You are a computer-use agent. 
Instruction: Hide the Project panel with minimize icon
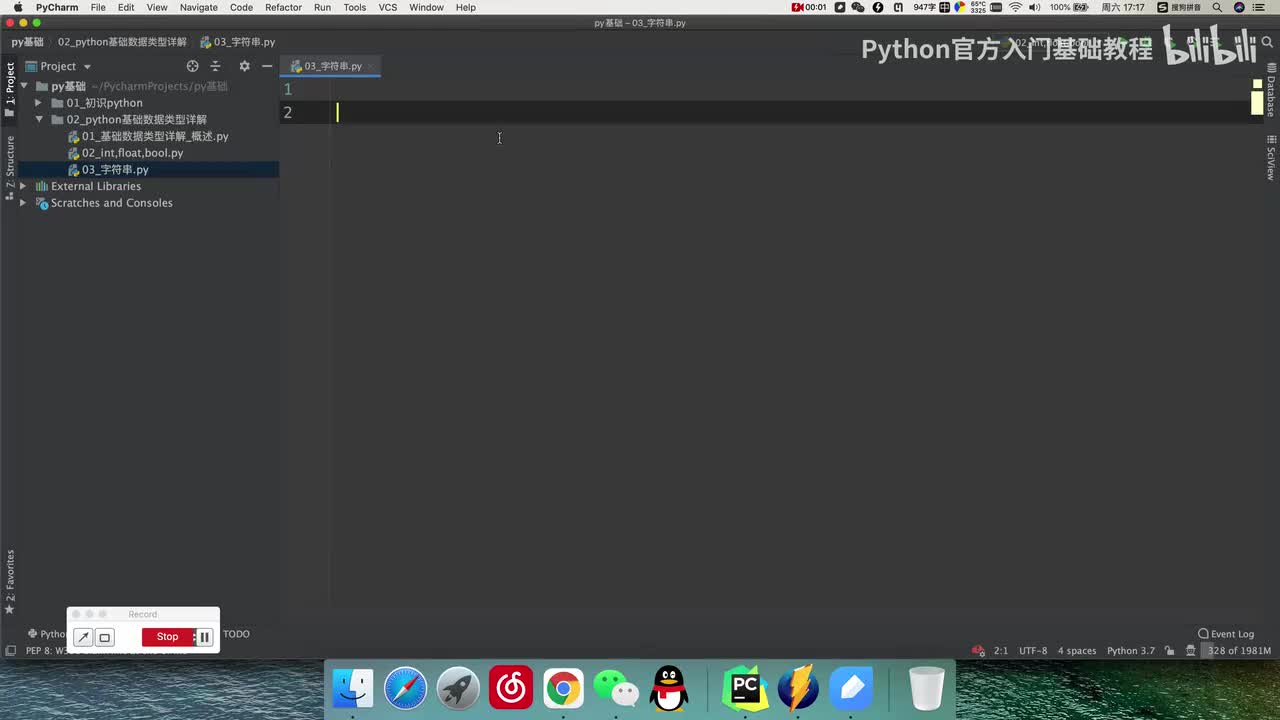pyautogui.click(x=267, y=66)
